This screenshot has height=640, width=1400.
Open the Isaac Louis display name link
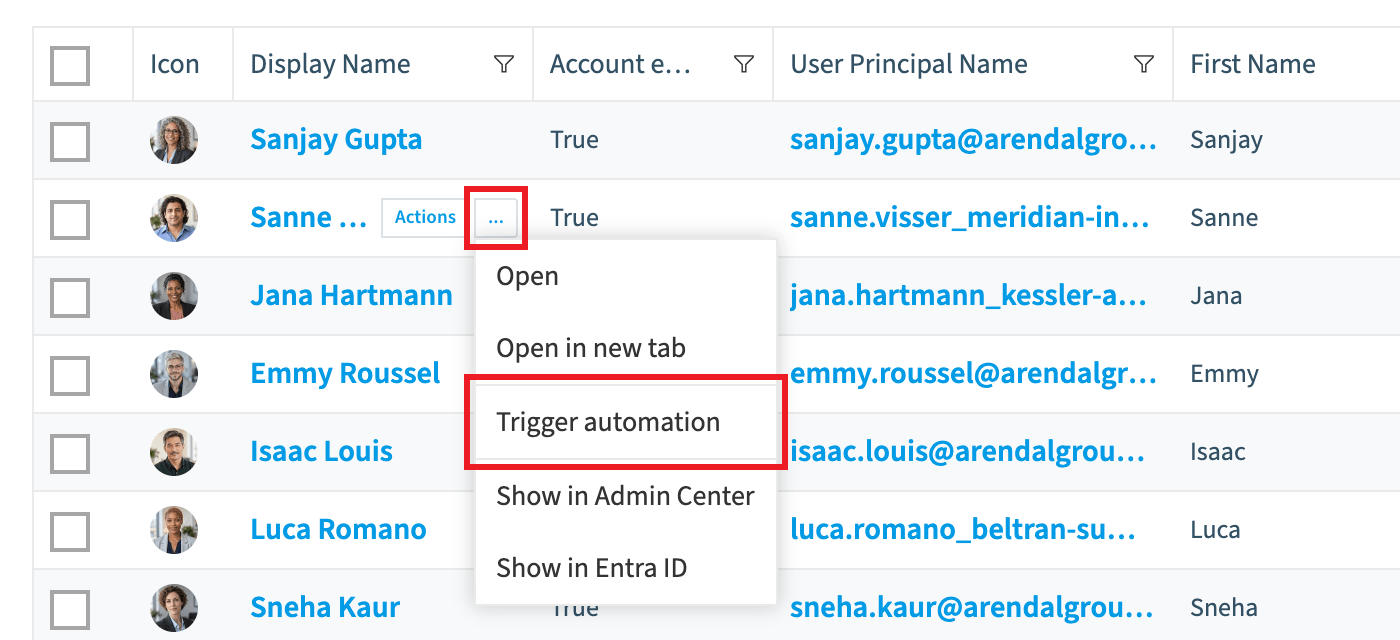[x=321, y=451]
